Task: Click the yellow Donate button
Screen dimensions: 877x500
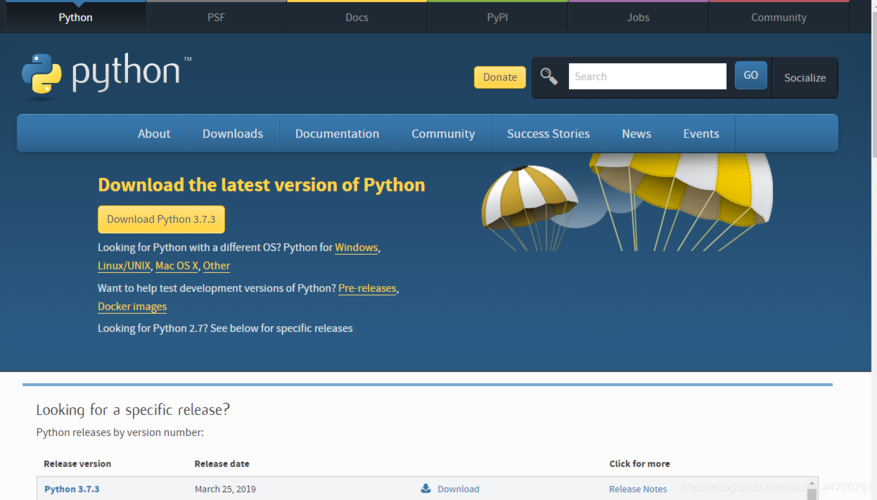Action: tap(500, 77)
